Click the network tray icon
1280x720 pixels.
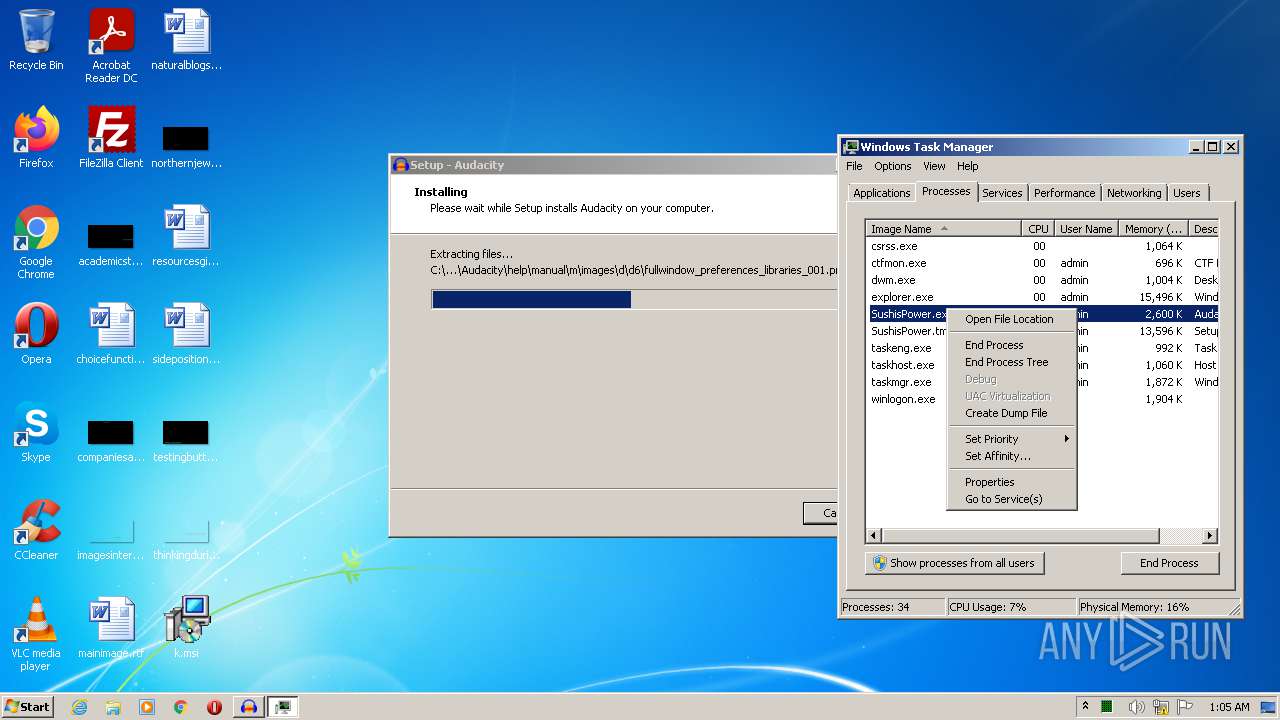click(x=1161, y=707)
